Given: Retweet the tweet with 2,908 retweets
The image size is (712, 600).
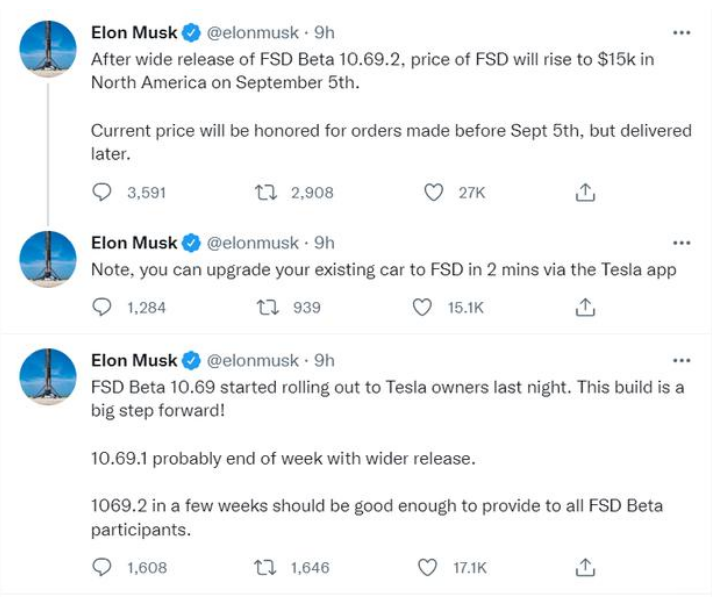Looking at the screenshot, I should 267,193.
